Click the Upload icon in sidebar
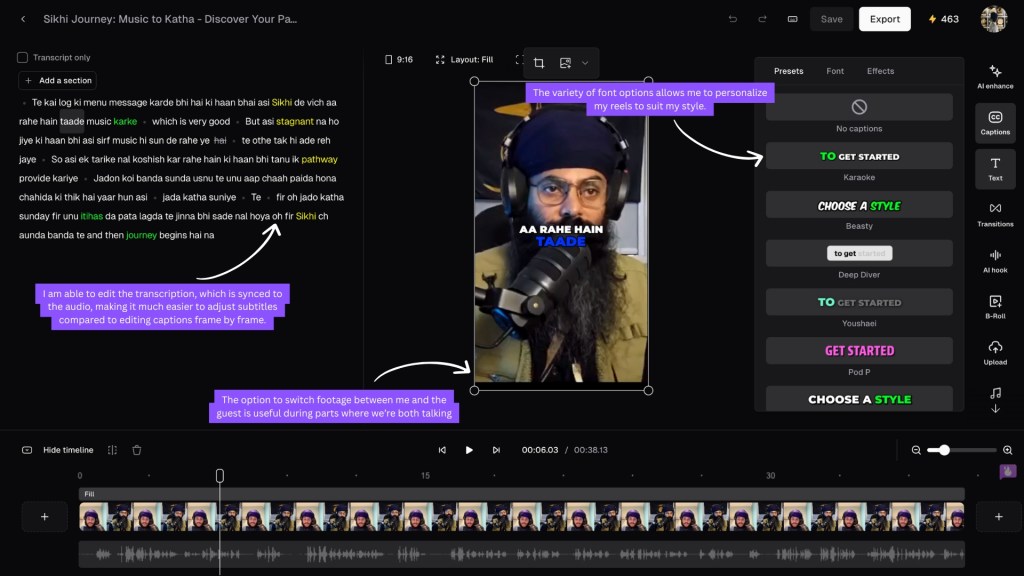 point(994,352)
